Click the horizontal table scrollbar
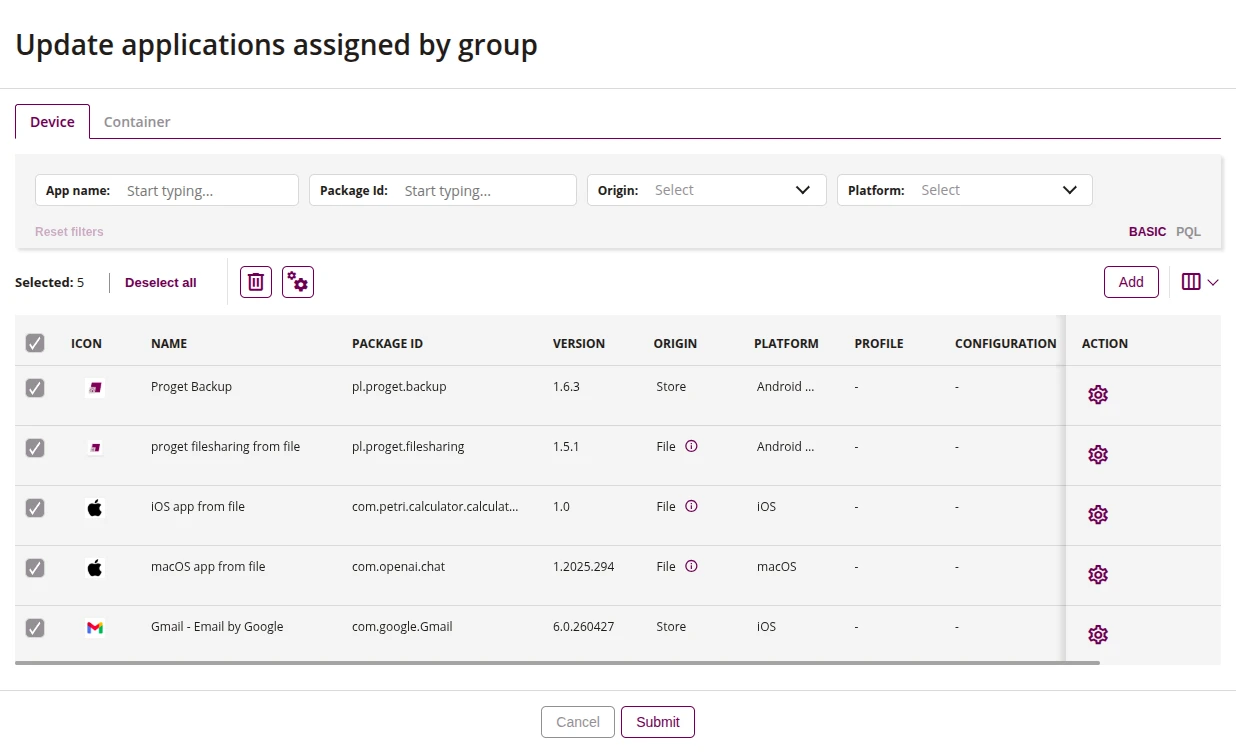Image resolution: width=1236 pixels, height=753 pixels. coord(557,662)
